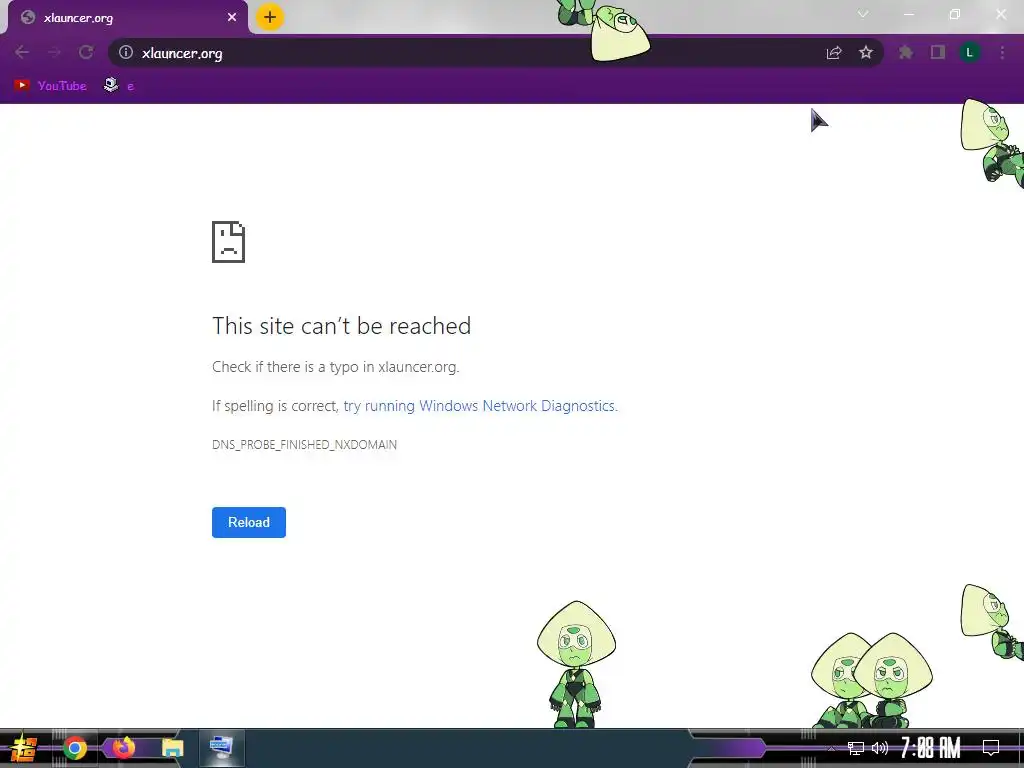Open the computer monitor taskbar app

pyautogui.click(x=221, y=748)
